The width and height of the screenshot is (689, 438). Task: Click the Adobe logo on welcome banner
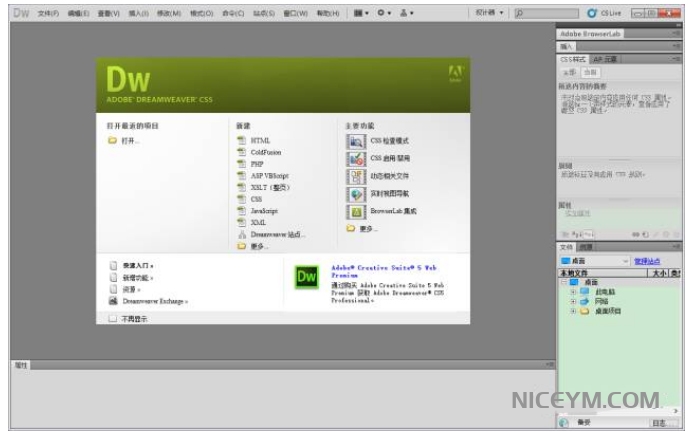[x=455, y=73]
